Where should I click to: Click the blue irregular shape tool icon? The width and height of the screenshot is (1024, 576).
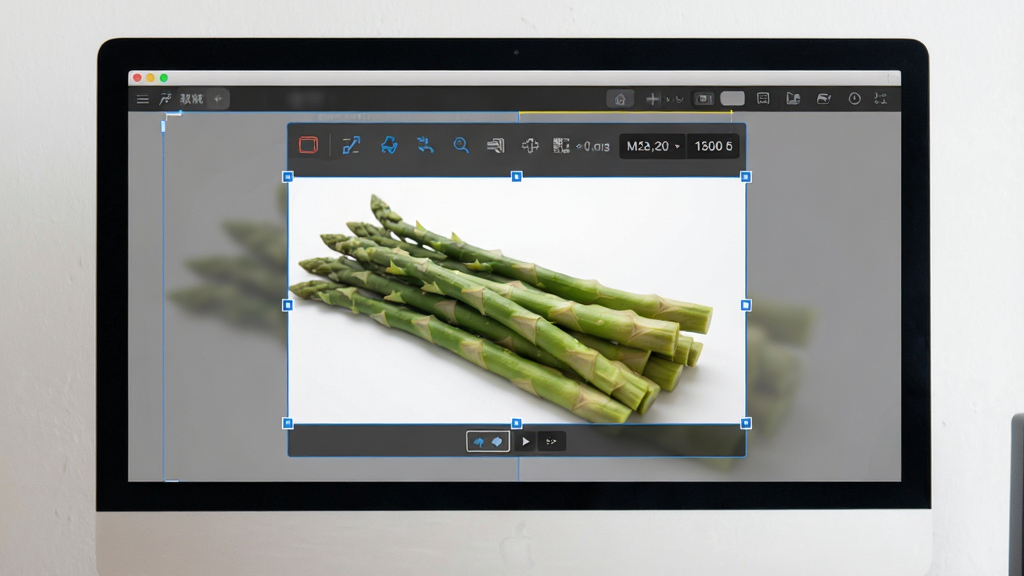coord(389,145)
